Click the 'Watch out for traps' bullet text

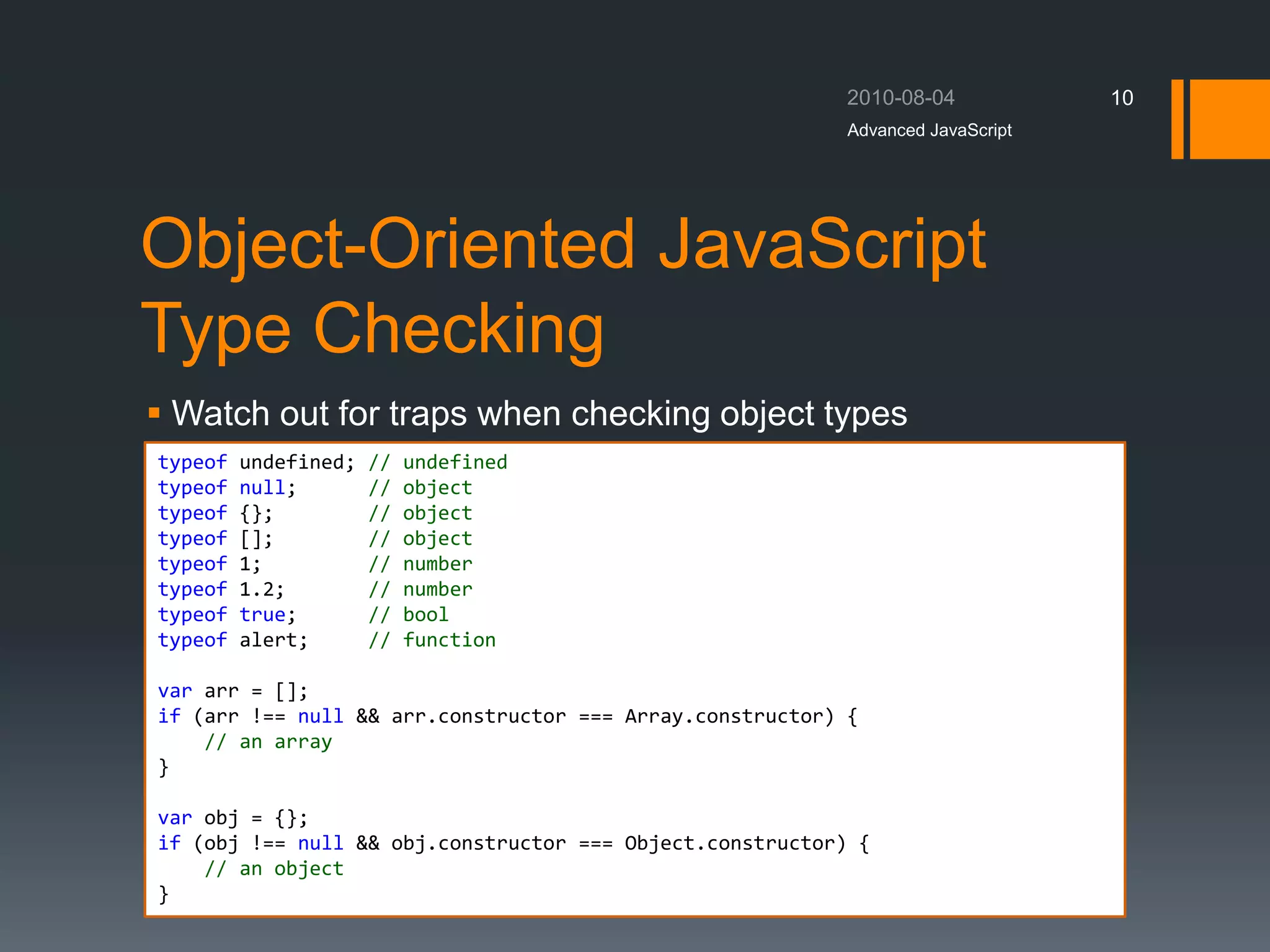click(538, 413)
